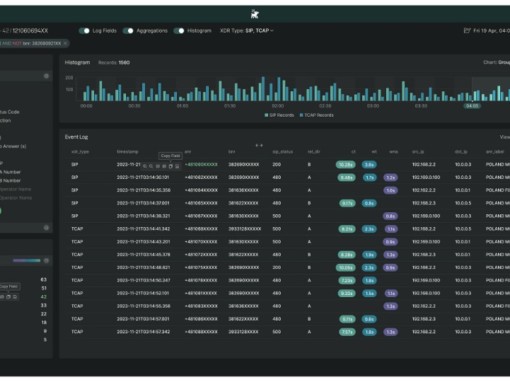Viewport: 510px width, 382px height.
Task: Click the zoom-out filter icon in first row
Action: (x=151, y=166)
